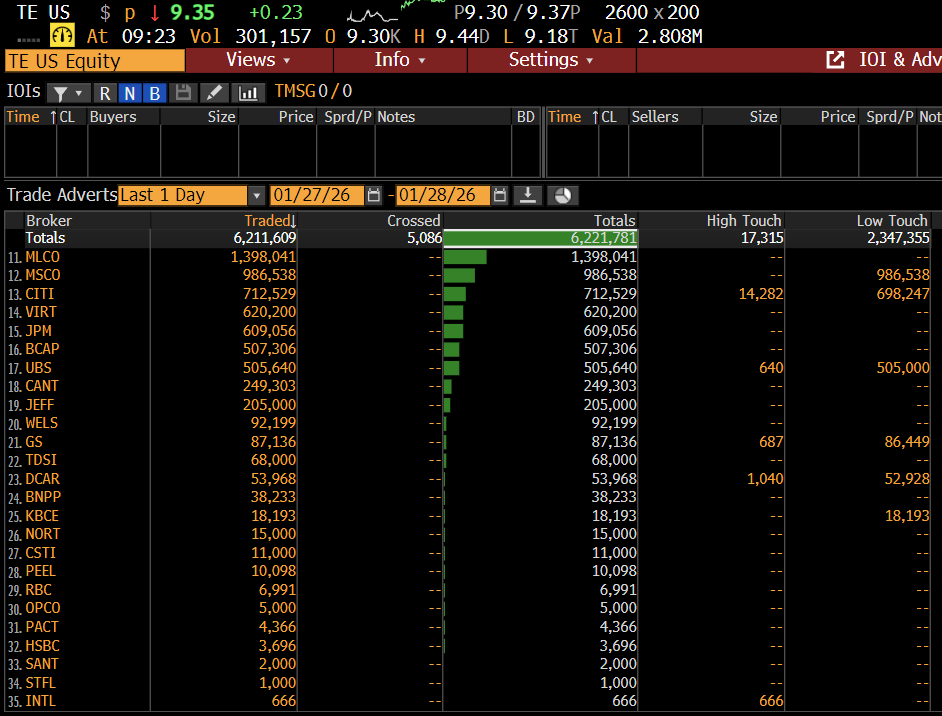
Task: Click UBS Low Touch value 505,000
Action: point(903,368)
